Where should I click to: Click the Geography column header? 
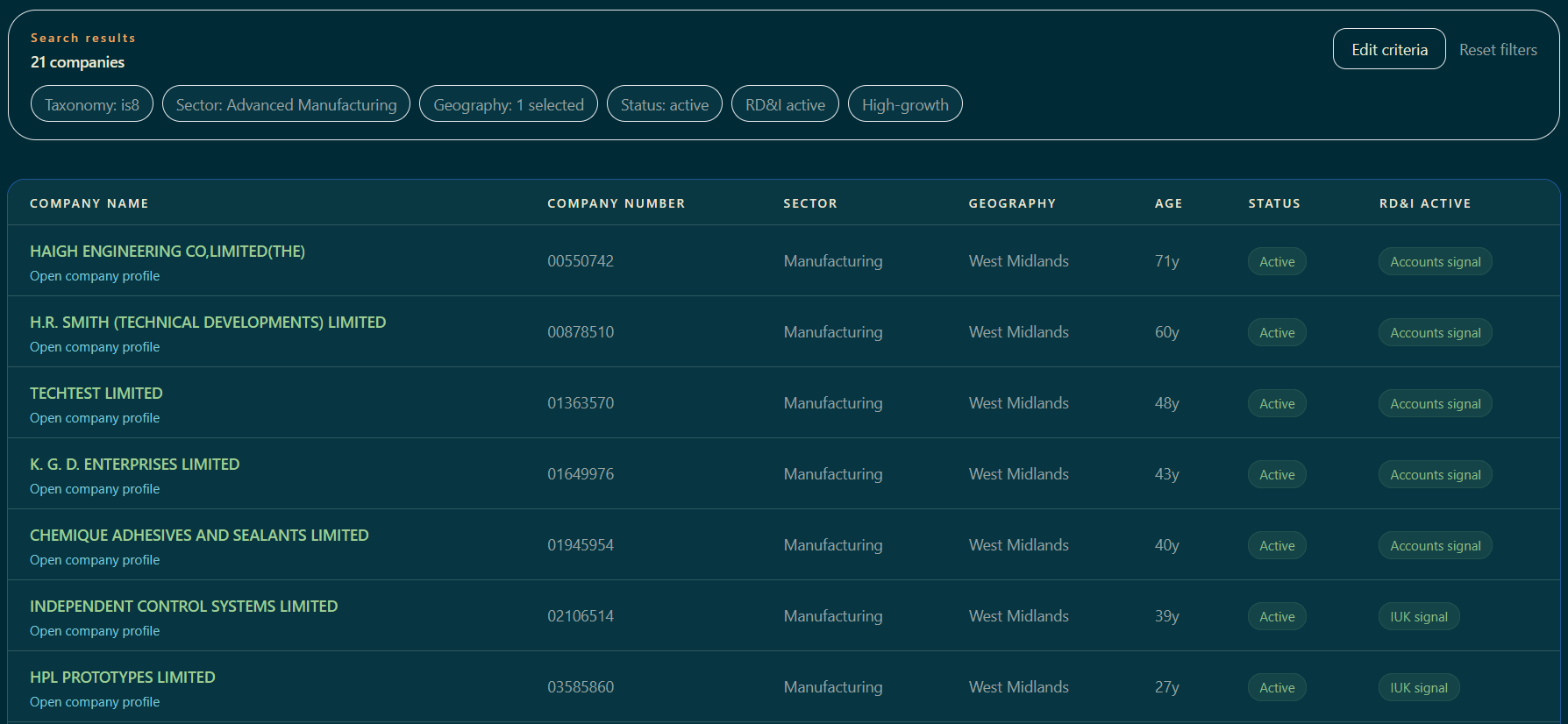tap(1012, 203)
